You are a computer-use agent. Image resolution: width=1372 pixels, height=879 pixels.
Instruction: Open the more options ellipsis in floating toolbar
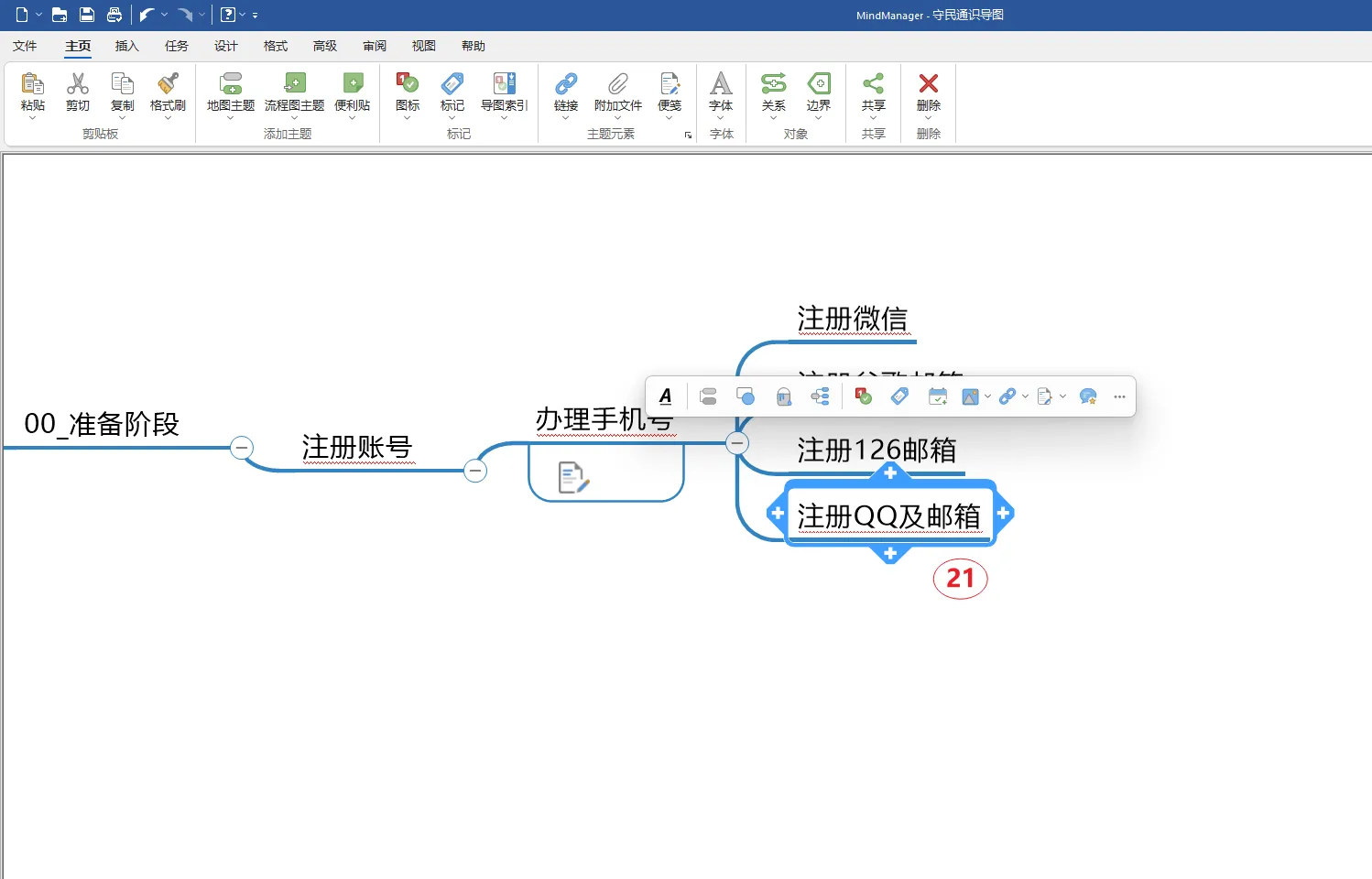point(1119,396)
